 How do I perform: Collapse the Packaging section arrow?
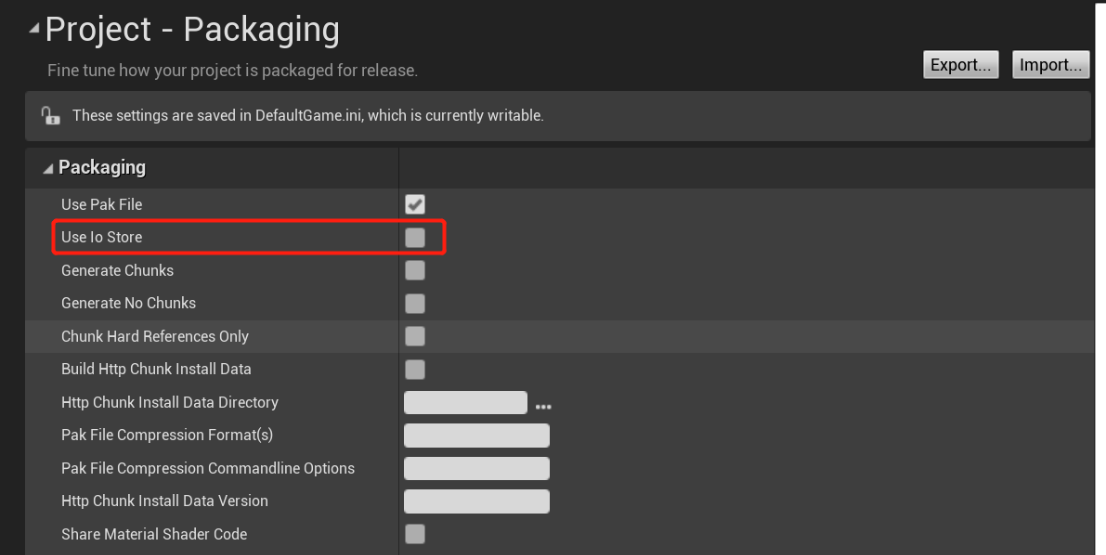pyautogui.click(x=48, y=168)
